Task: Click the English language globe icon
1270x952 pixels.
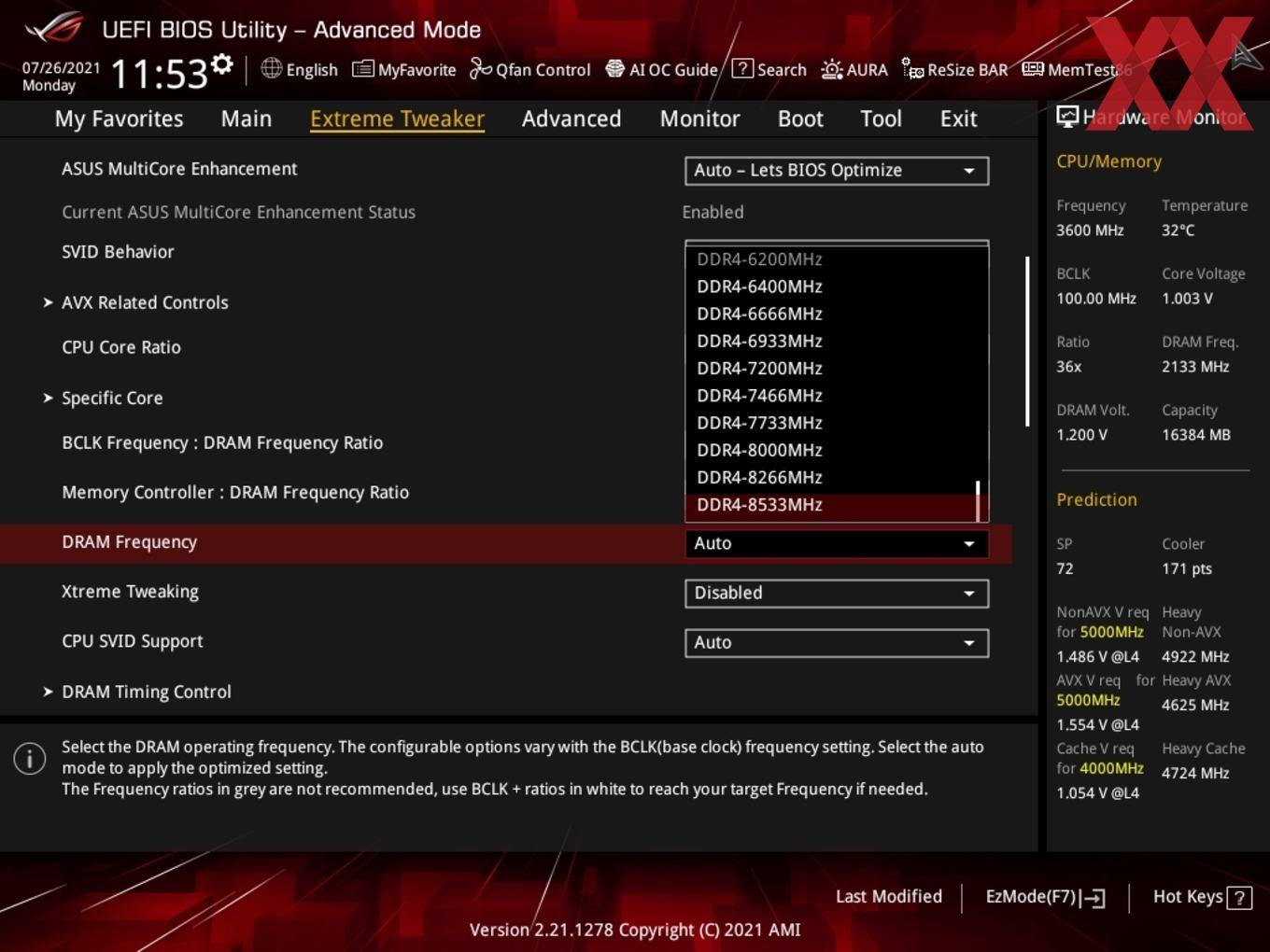Action: pyautogui.click(x=271, y=68)
